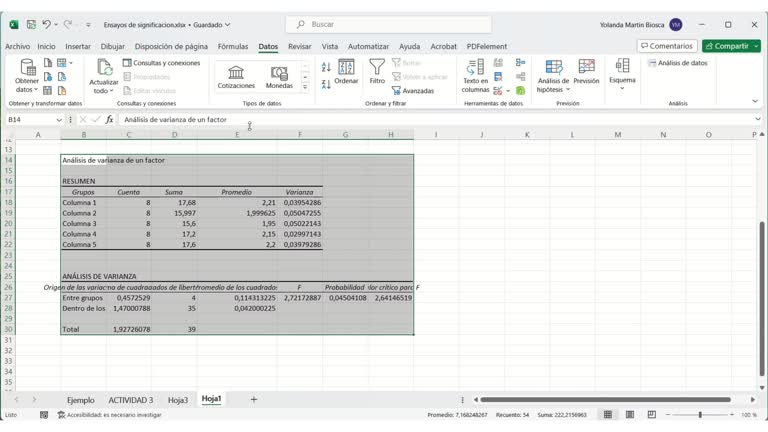Viewport: 768px width, 432px height.
Task: Open the PDFelement tab
Action: tap(487, 46)
